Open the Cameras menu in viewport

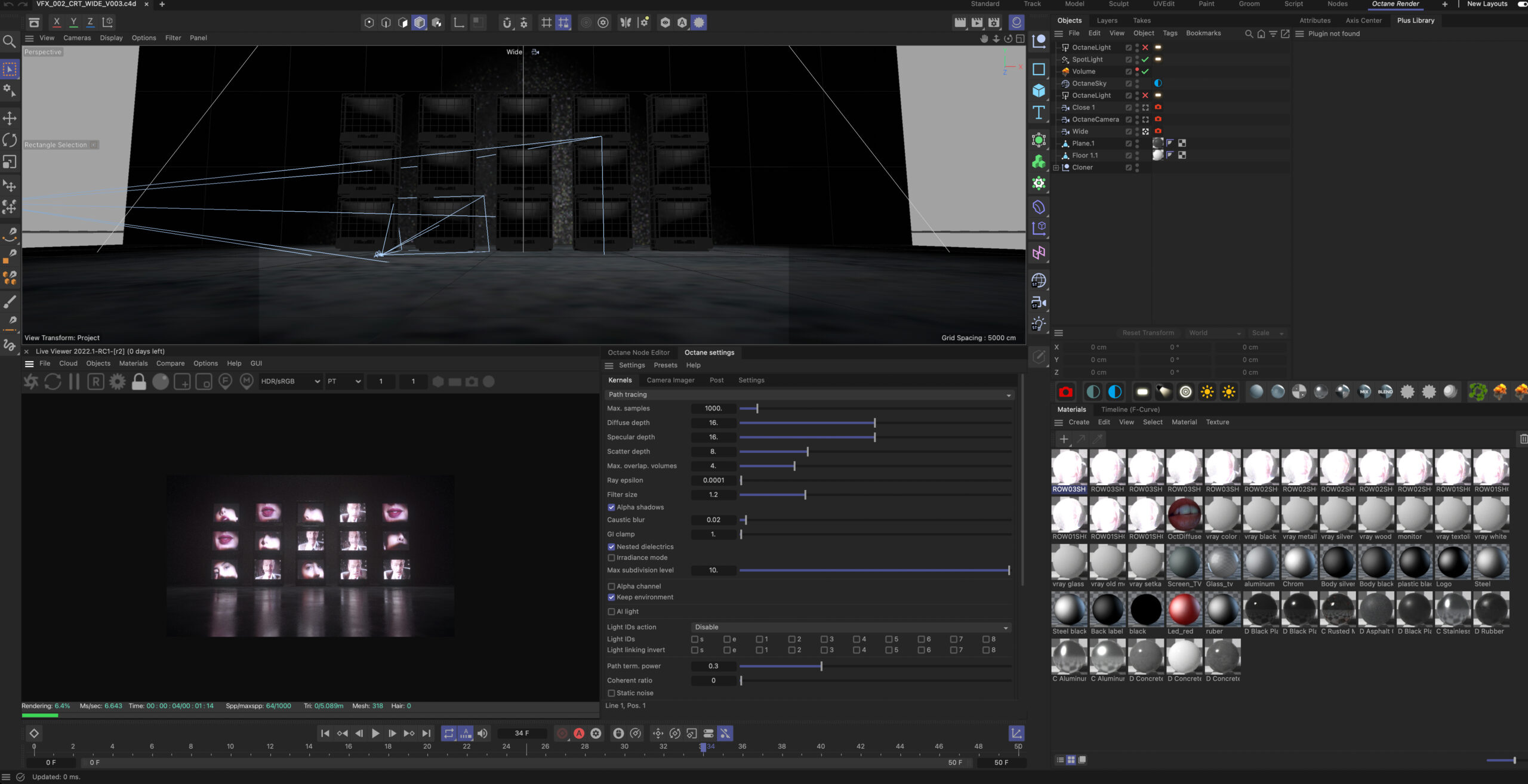pos(77,38)
